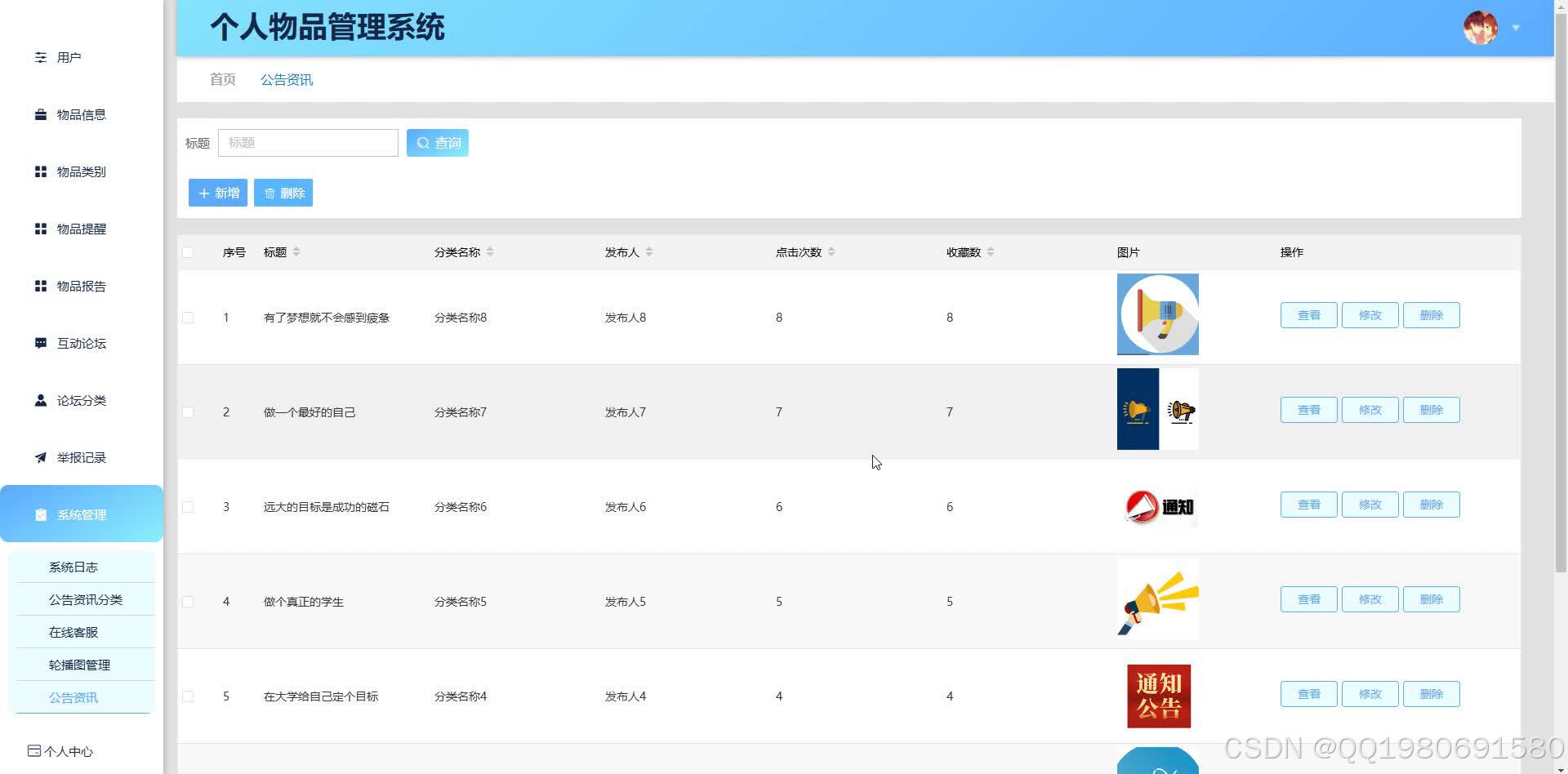The image size is (1568, 774).
Task: Click the 论坛分类 person icon
Action: coord(40,400)
